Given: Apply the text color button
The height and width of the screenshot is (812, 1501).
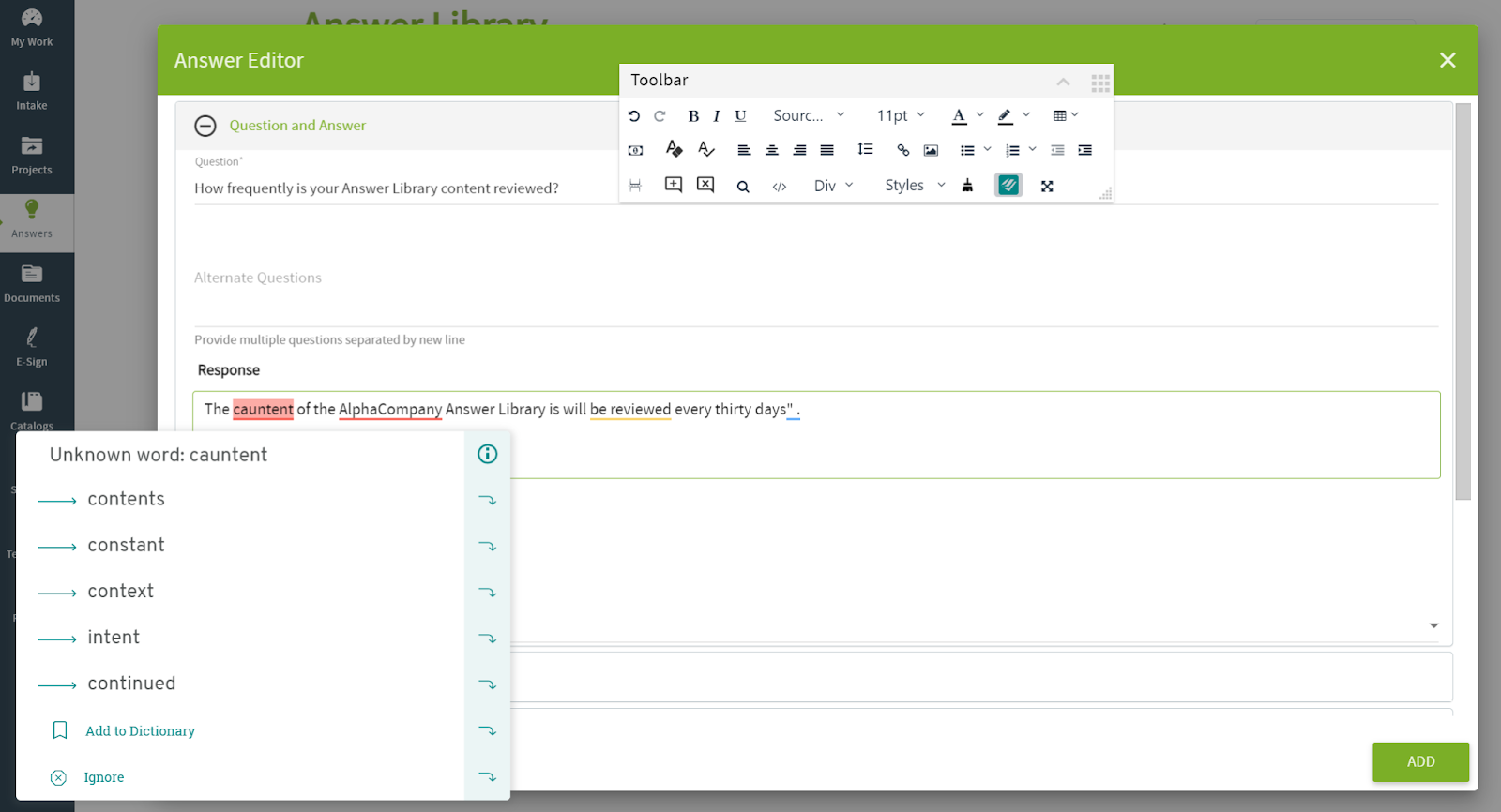Looking at the screenshot, I should [959, 115].
